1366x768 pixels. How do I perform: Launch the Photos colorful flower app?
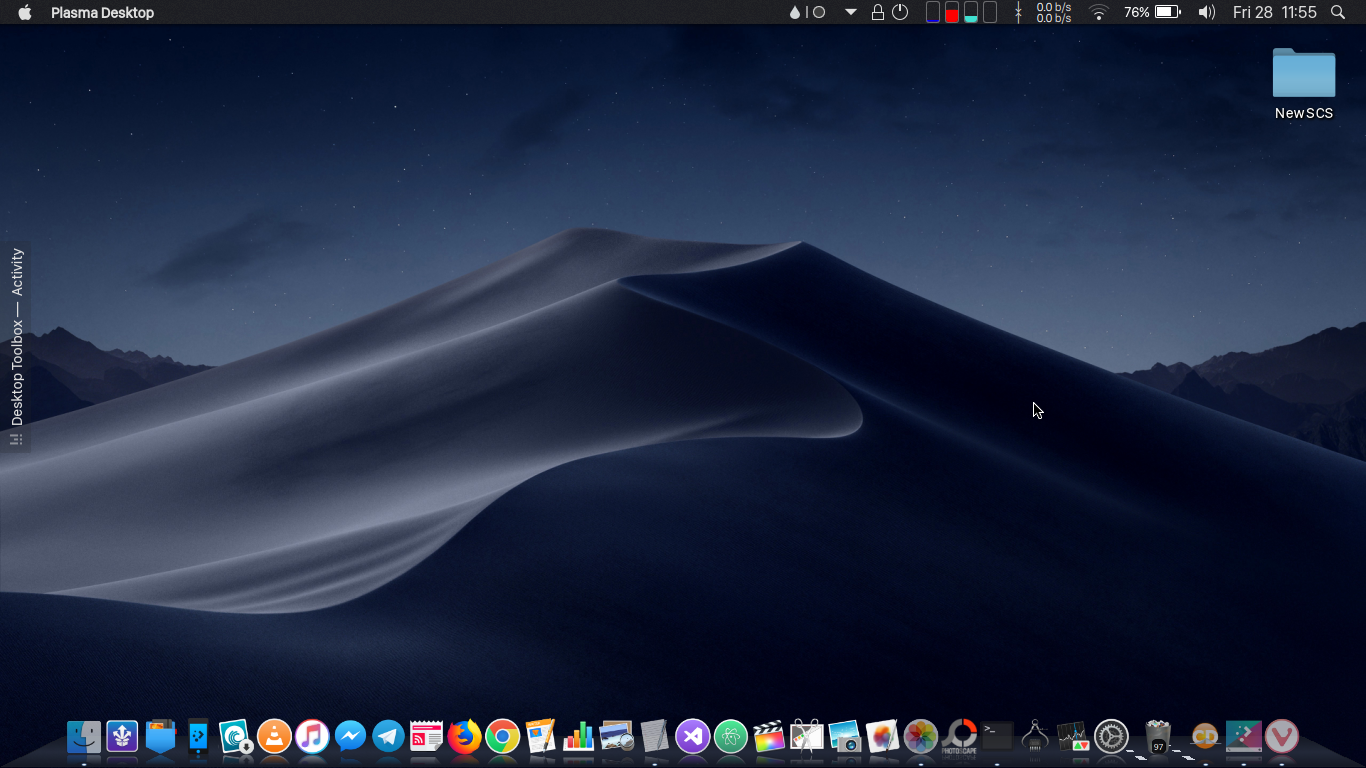click(x=920, y=737)
